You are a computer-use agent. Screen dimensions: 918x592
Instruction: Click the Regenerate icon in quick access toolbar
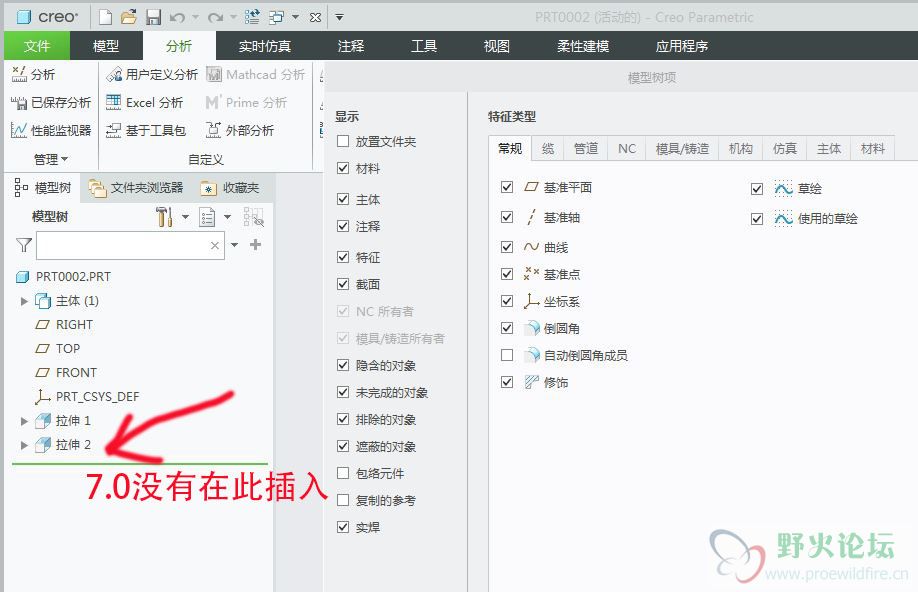[252, 17]
